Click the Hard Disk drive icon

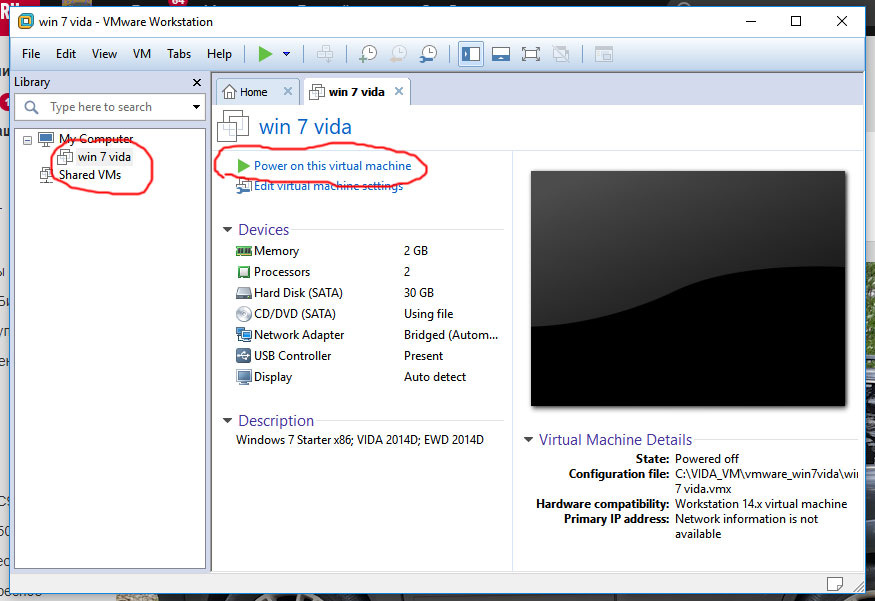pos(243,293)
